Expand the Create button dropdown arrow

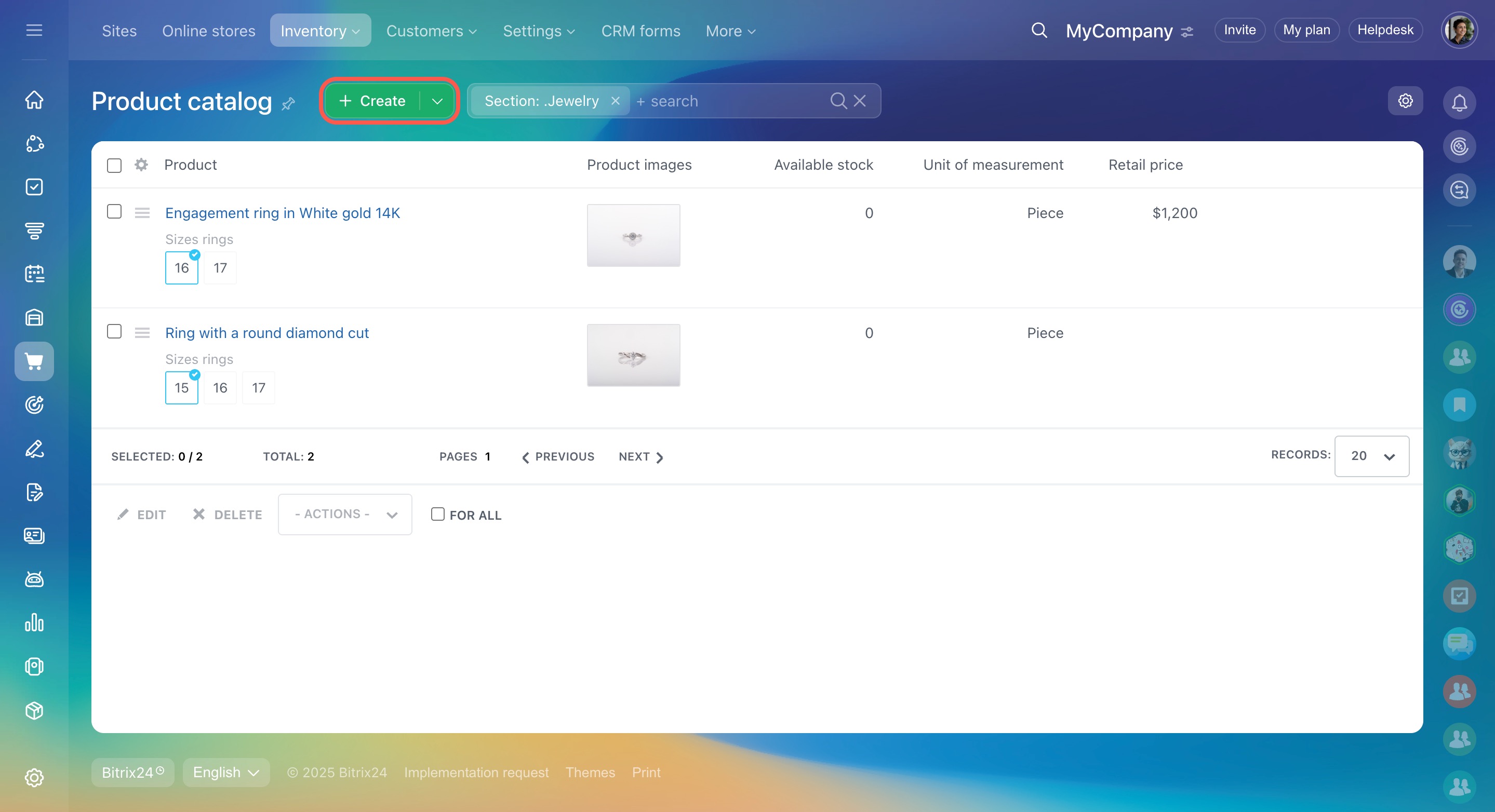pos(437,101)
